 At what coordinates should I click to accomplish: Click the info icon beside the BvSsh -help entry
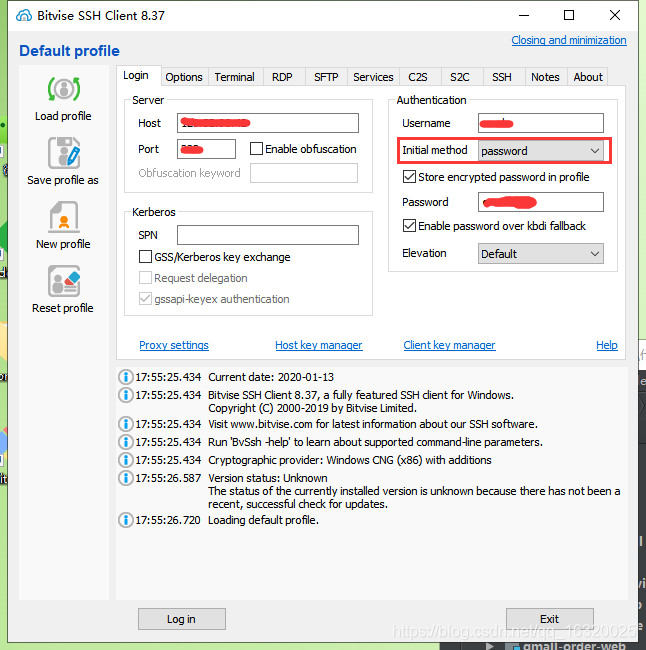126,442
